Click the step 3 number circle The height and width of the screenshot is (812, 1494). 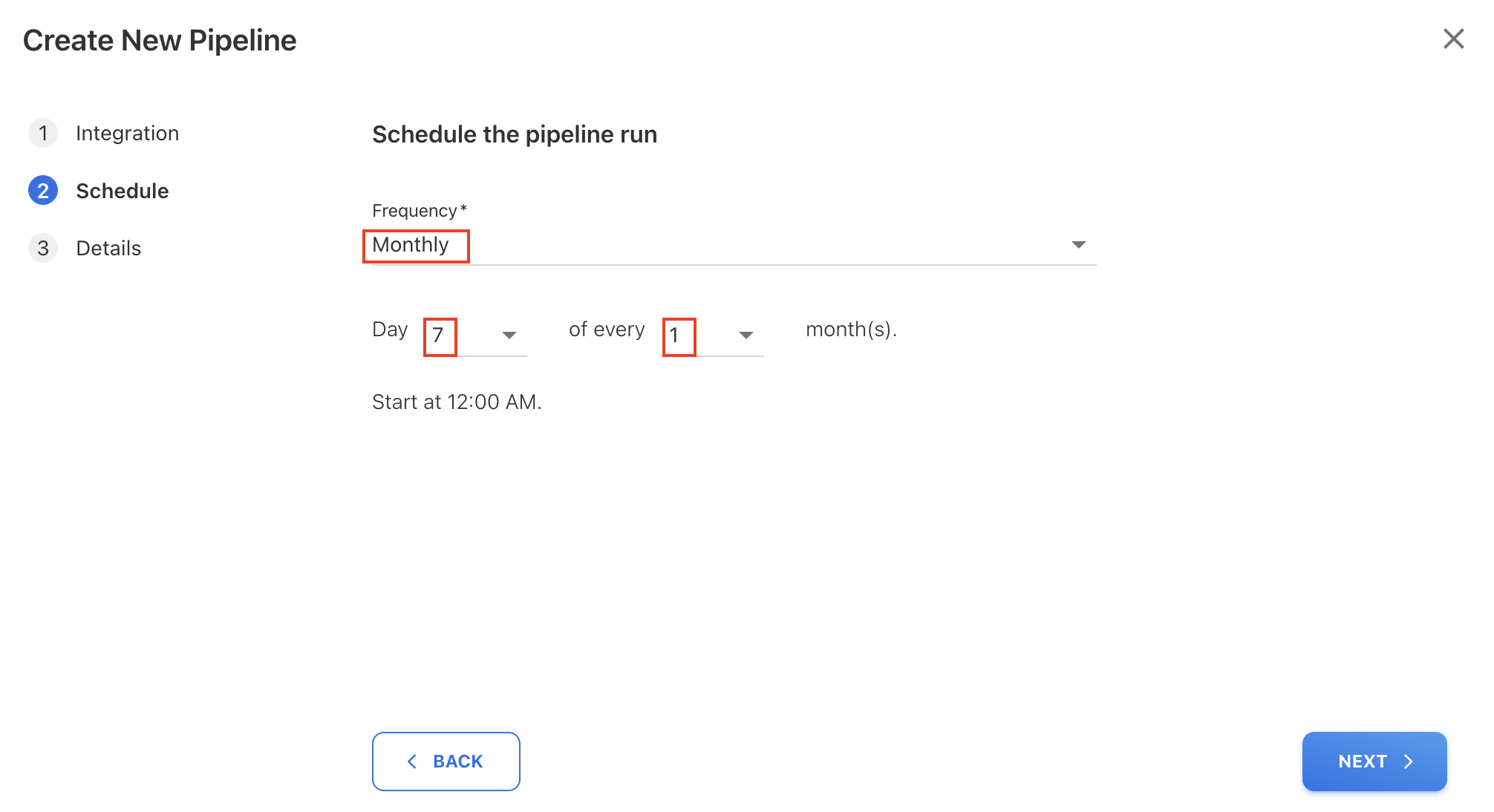pyautogui.click(x=43, y=248)
